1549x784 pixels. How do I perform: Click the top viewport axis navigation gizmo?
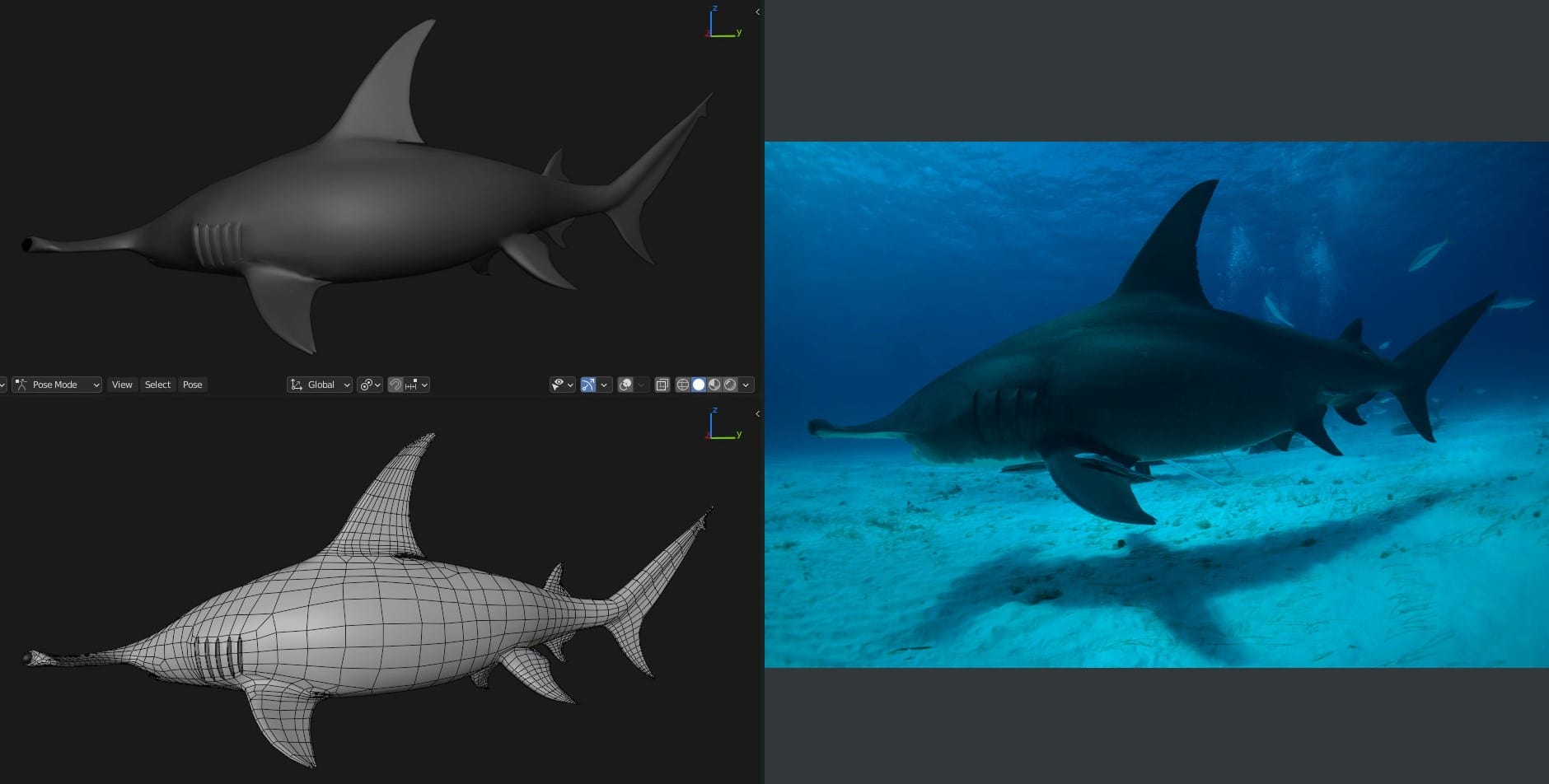point(723,23)
